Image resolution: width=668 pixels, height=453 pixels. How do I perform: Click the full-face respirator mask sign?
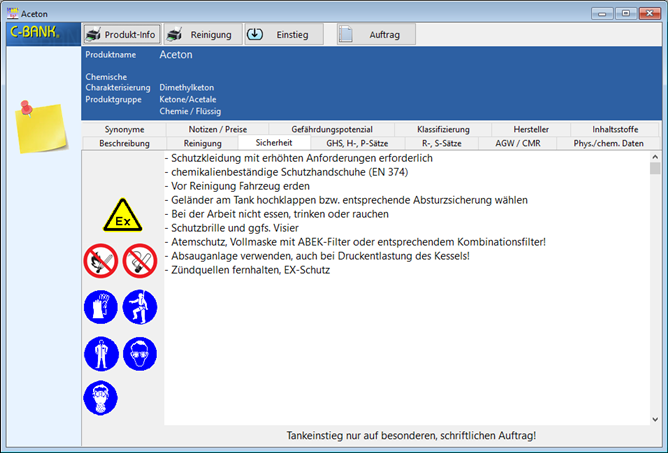tap(101, 398)
